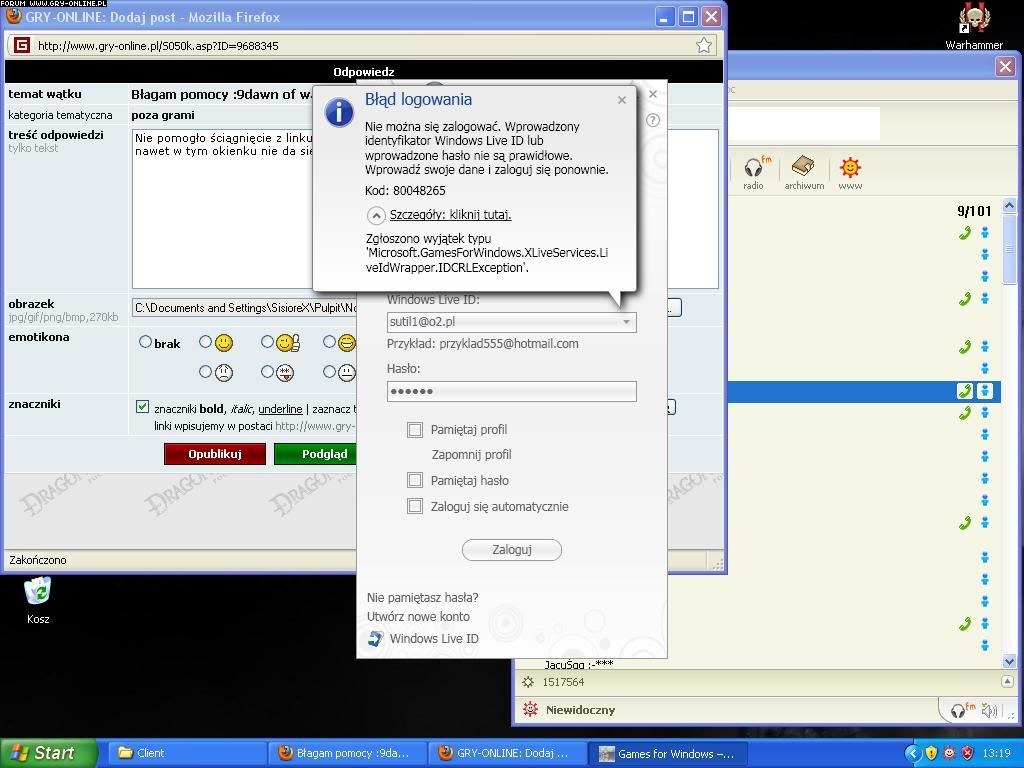The height and width of the screenshot is (768, 1024).
Task: Open the radio headphones icon in messenger toolbar
Action: pos(754,168)
